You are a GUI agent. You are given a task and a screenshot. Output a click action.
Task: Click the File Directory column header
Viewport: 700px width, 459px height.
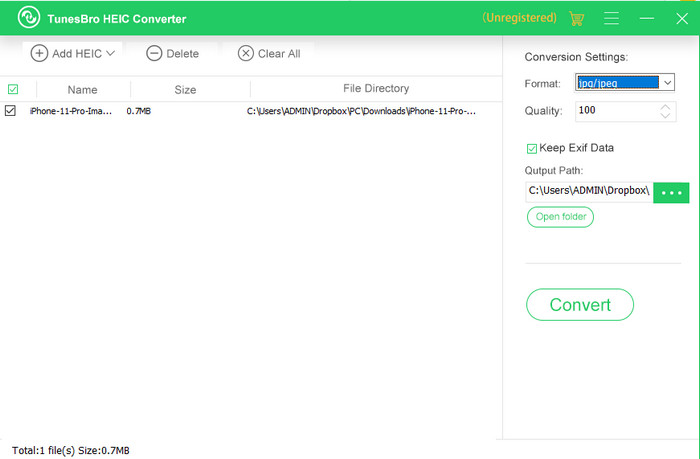(376, 88)
